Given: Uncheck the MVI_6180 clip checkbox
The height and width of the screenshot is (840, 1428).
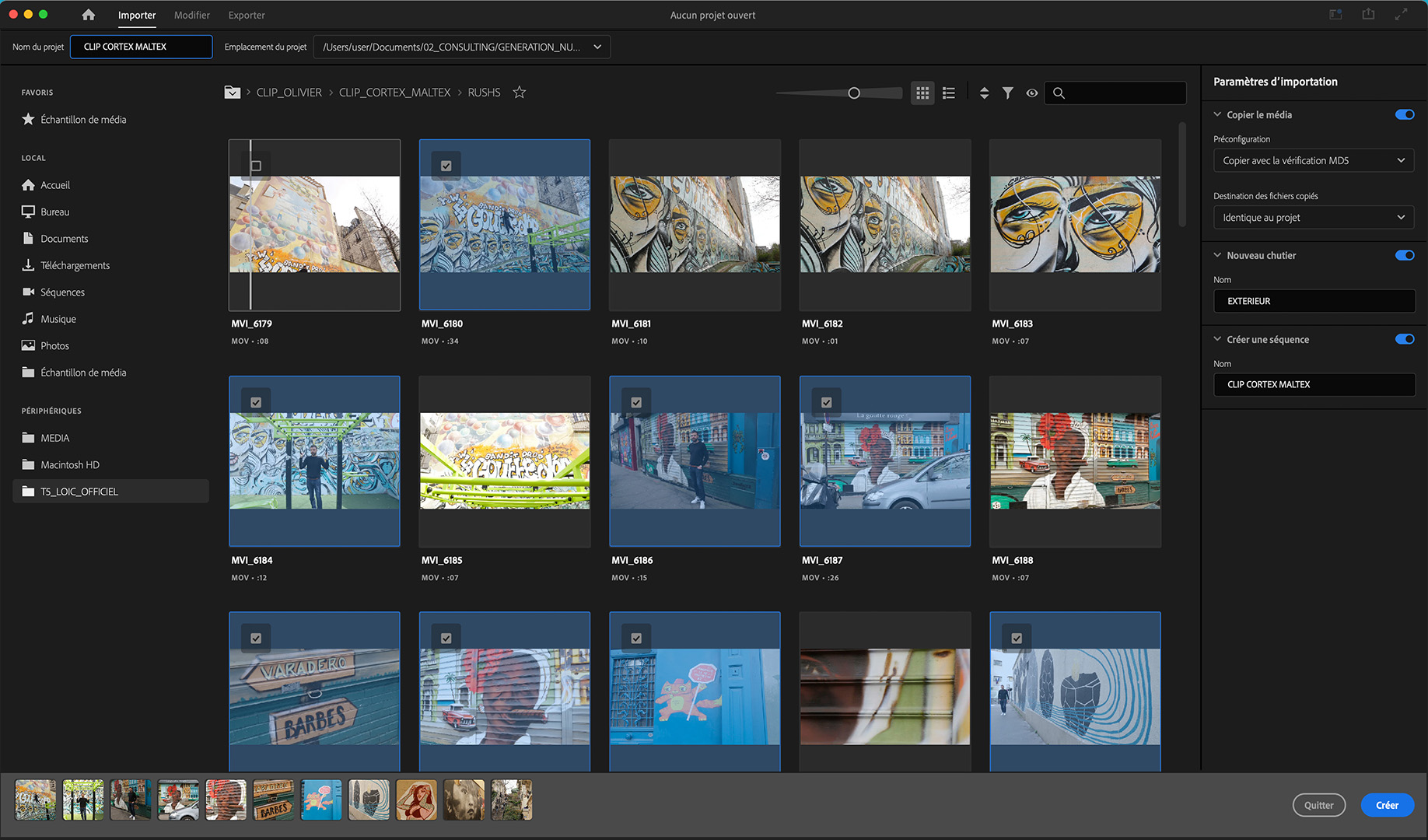Looking at the screenshot, I should pos(446,166).
